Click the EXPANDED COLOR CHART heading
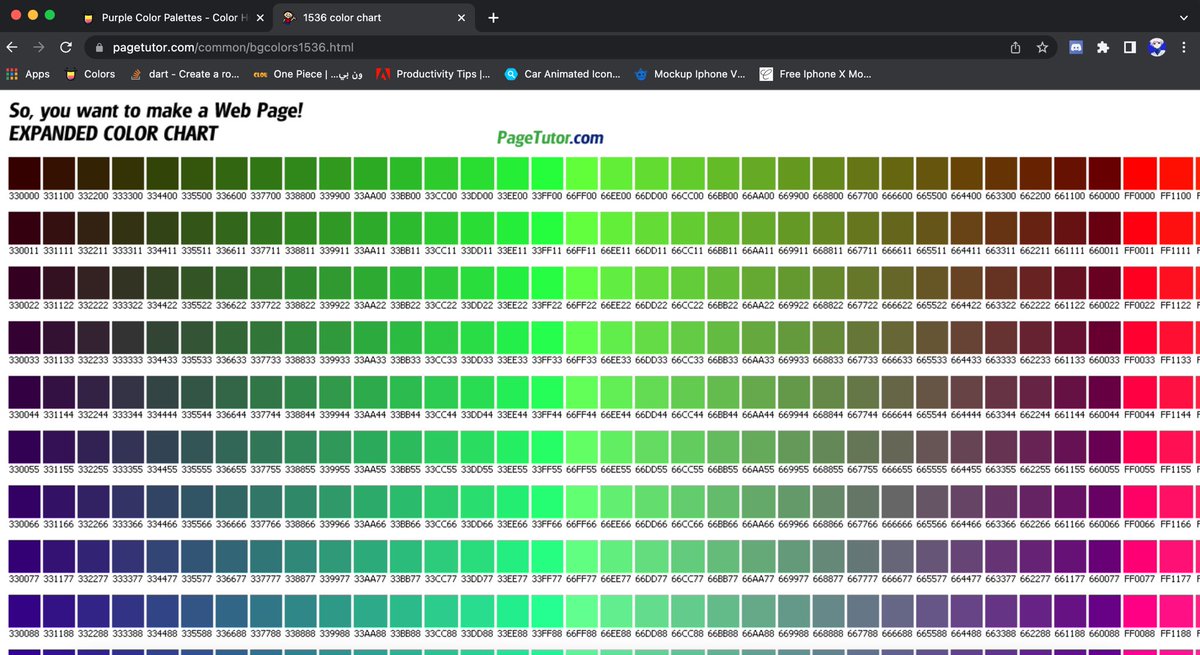This screenshot has width=1200, height=655. click(113, 133)
